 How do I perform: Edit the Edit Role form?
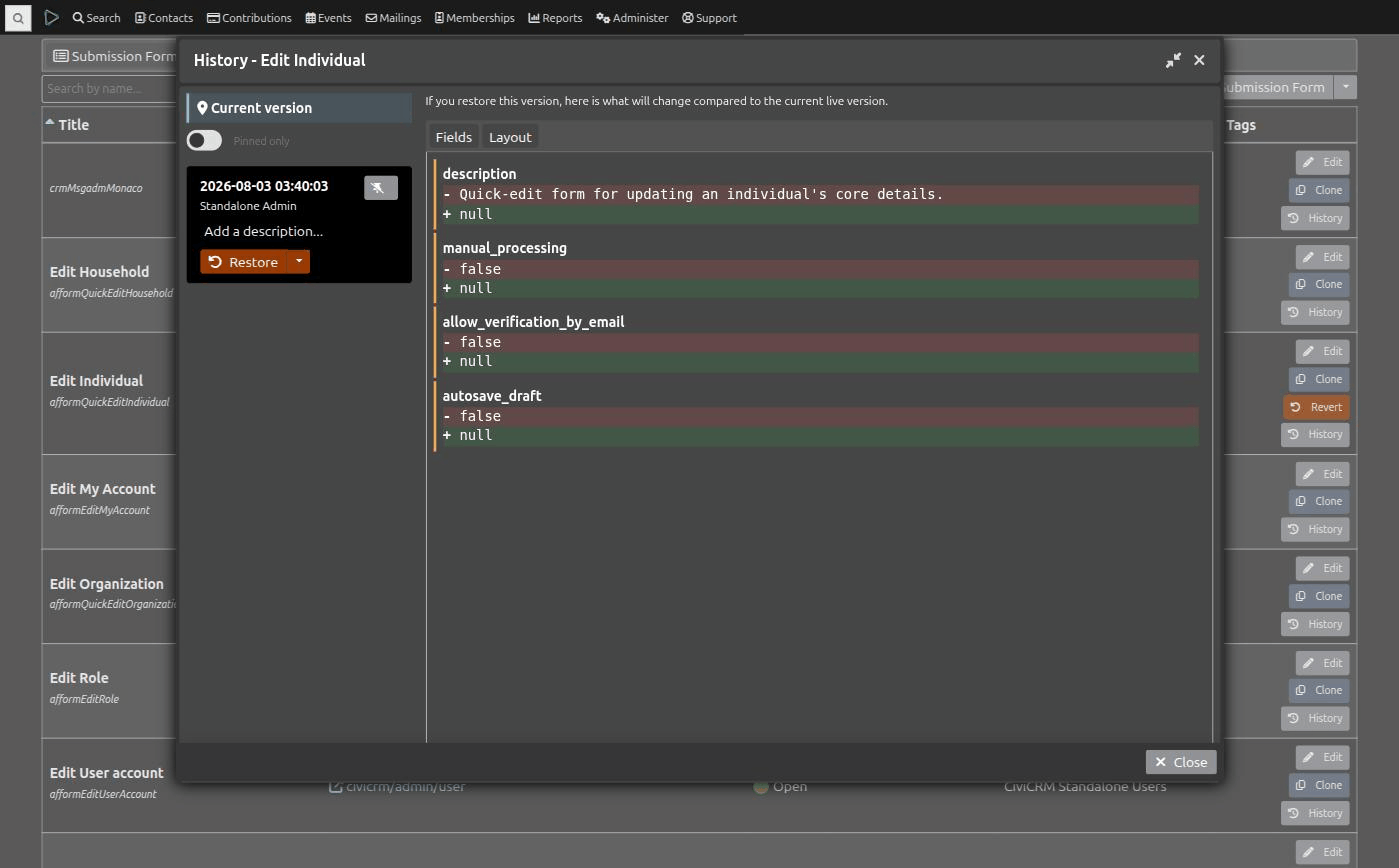(1323, 663)
